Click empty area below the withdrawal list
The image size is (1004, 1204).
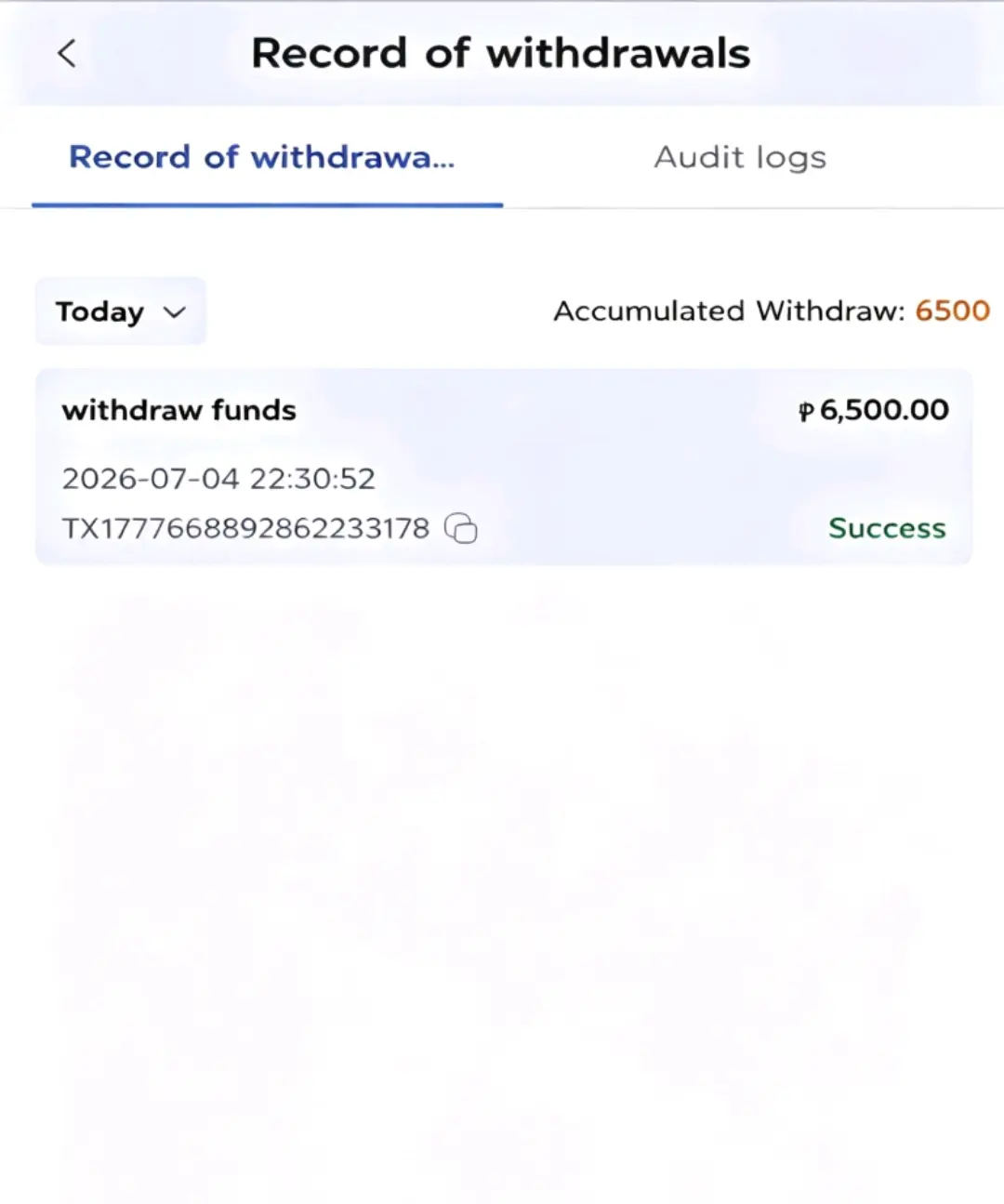(502, 883)
